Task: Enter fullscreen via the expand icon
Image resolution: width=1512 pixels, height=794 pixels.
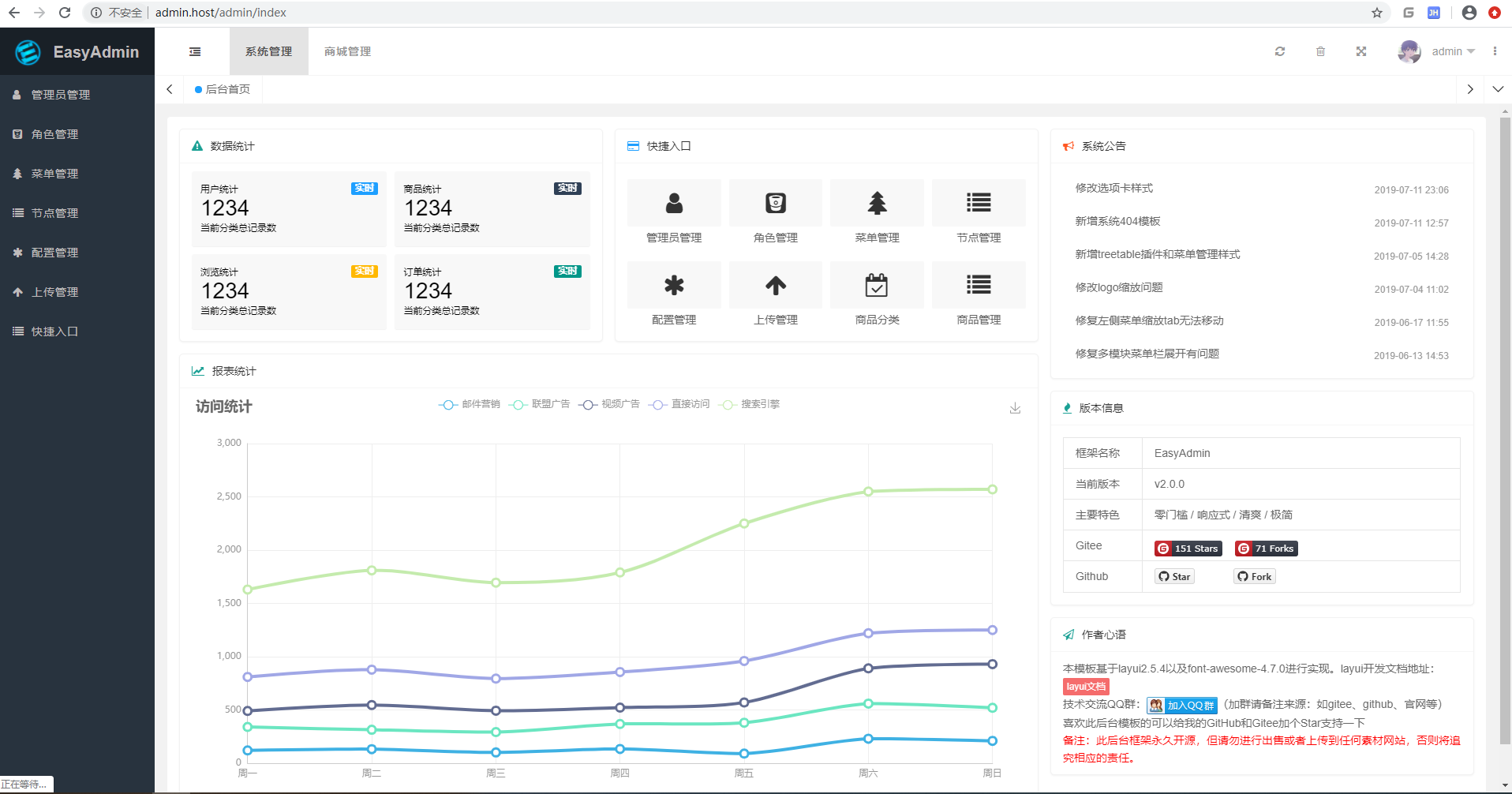Action: [x=1360, y=51]
